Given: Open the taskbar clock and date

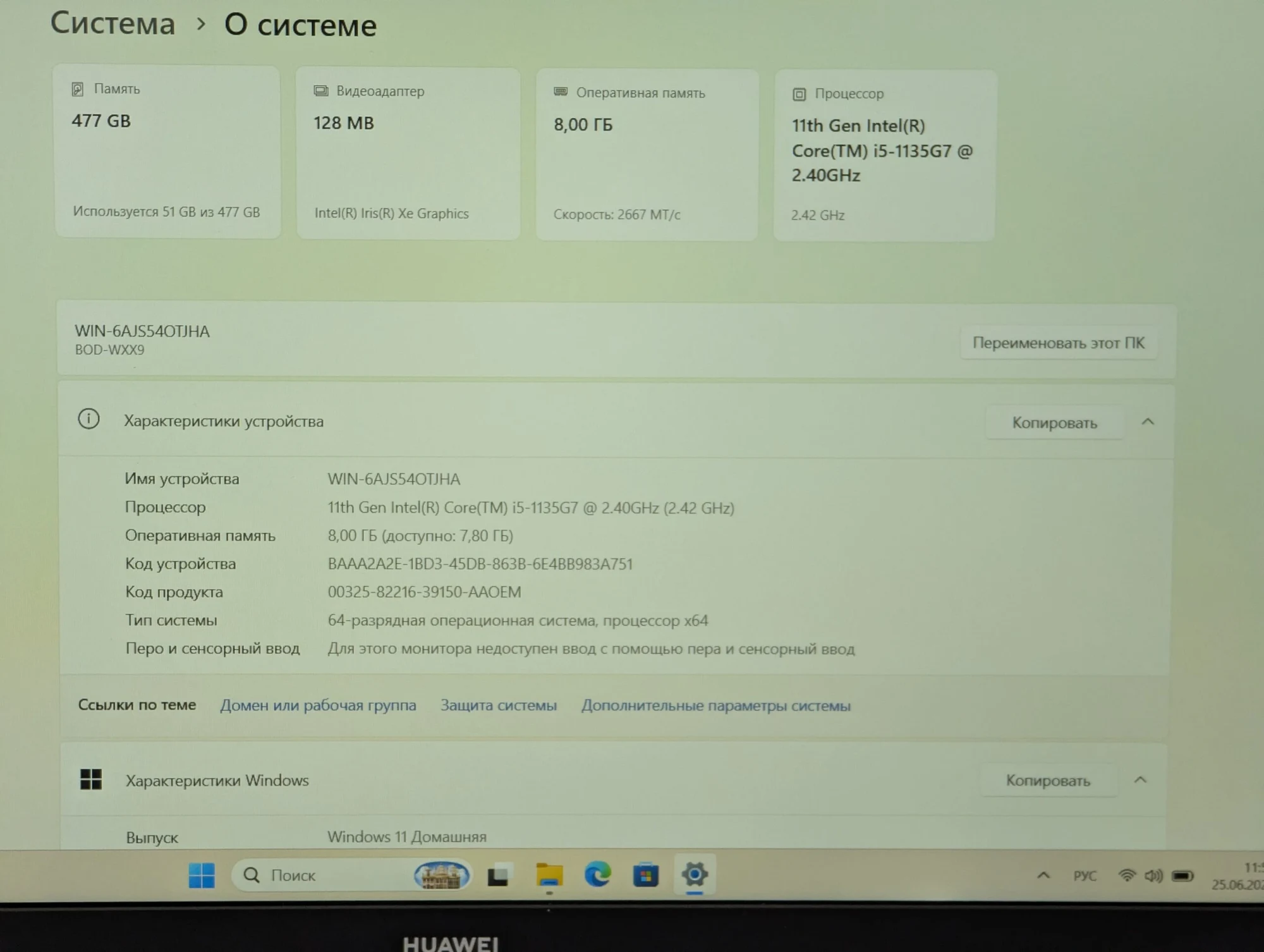Looking at the screenshot, I should [1239, 876].
